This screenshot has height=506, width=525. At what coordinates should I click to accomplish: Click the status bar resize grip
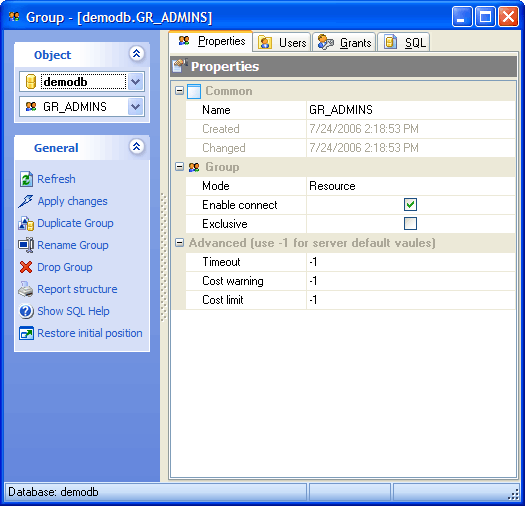pyautogui.click(x=514, y=494)
